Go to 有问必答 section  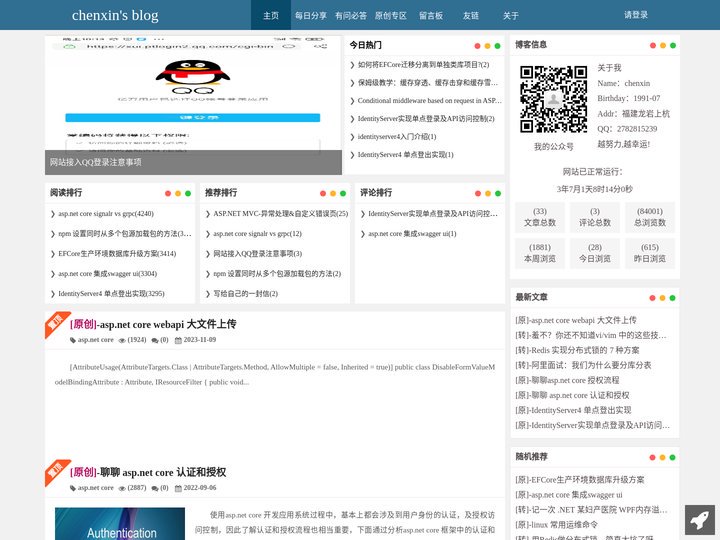(x=351, y=15)
